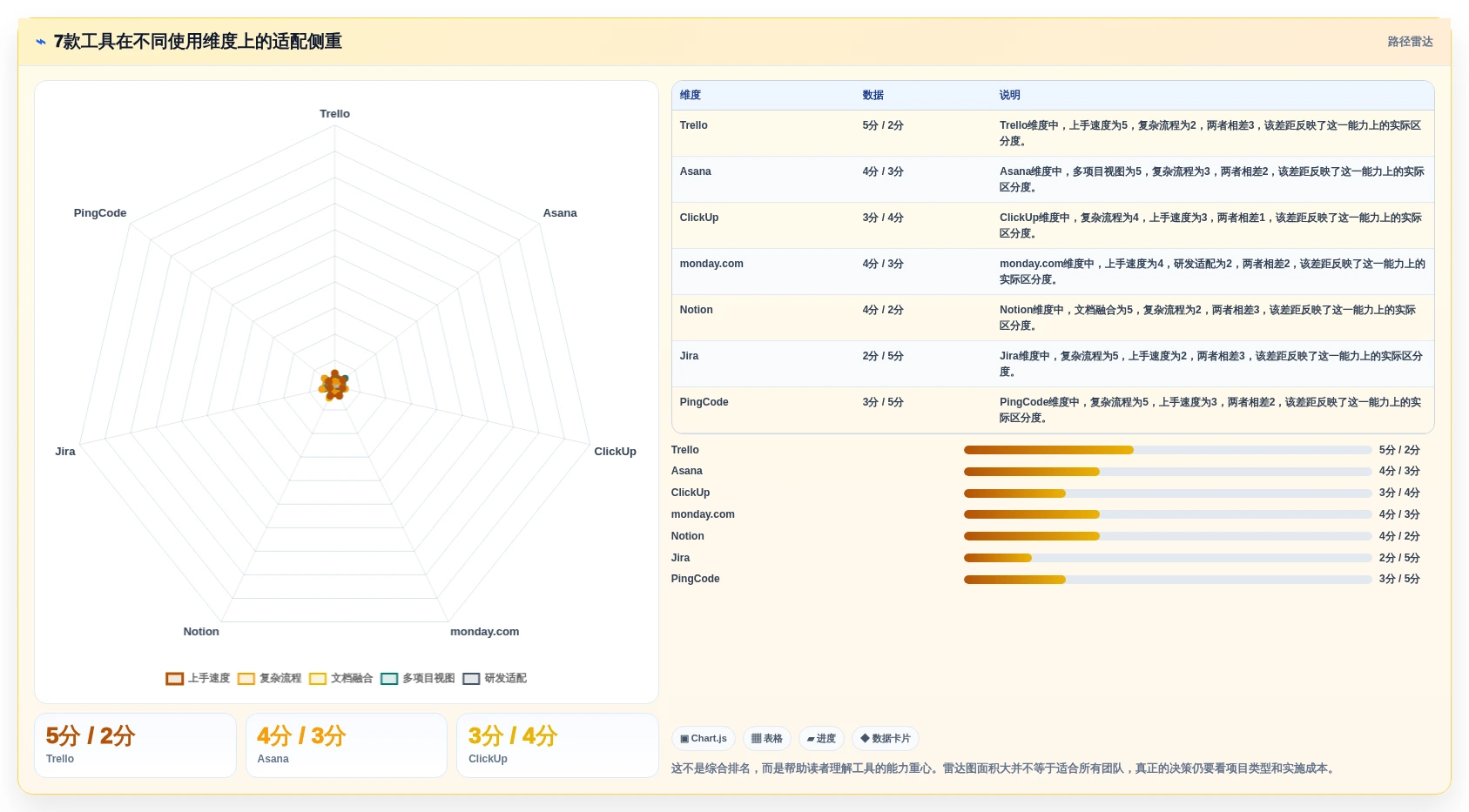The width and height of the screenshot is (1469, 812).
Task: Click the 数据卡片 tag
Action: (886, 739)
